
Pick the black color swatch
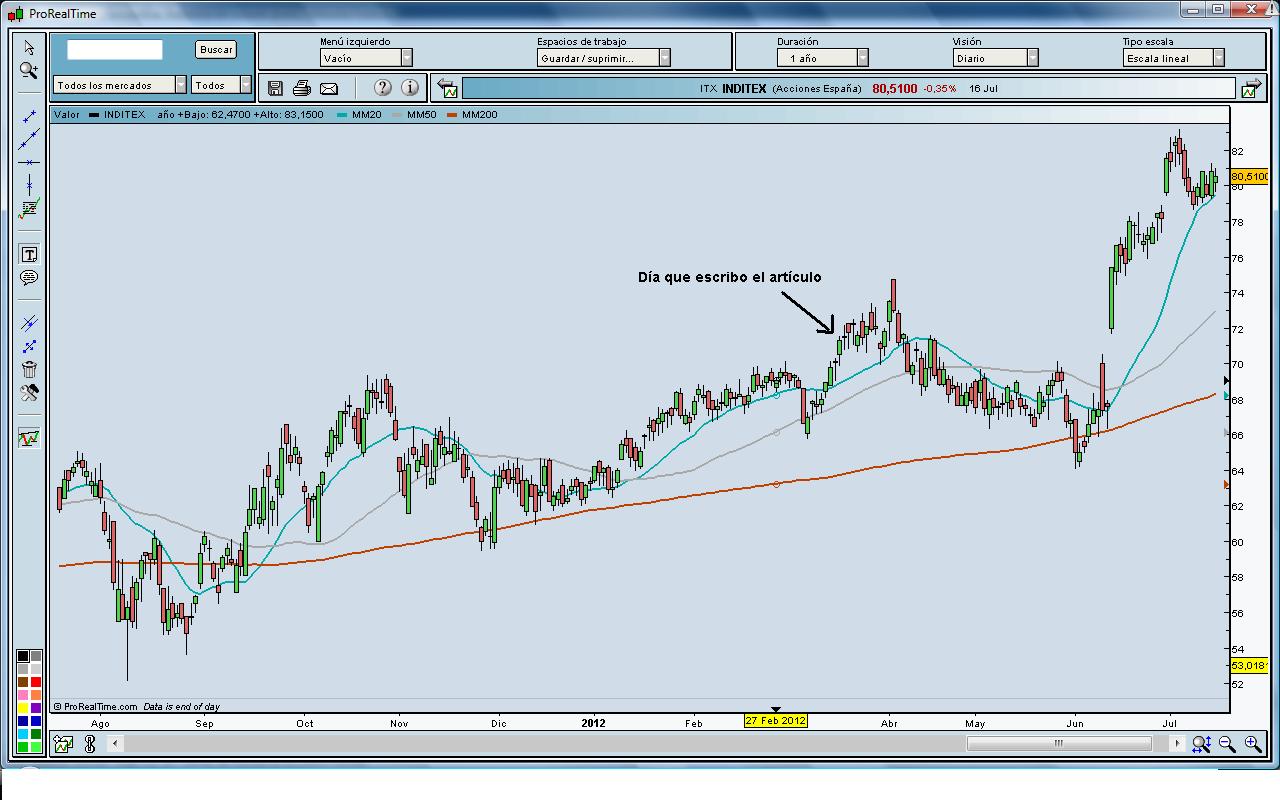pos(23,657)
